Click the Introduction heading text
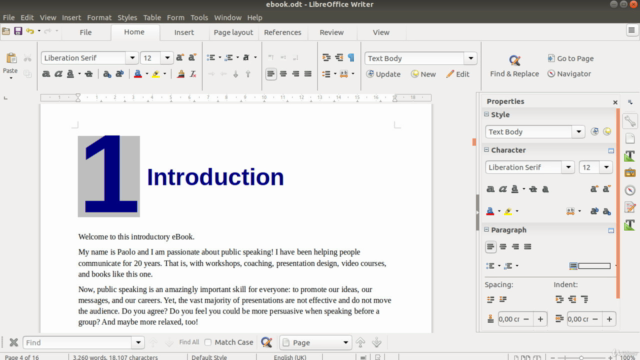The width and height of the screenshot is (640, 360). [215, 177]
